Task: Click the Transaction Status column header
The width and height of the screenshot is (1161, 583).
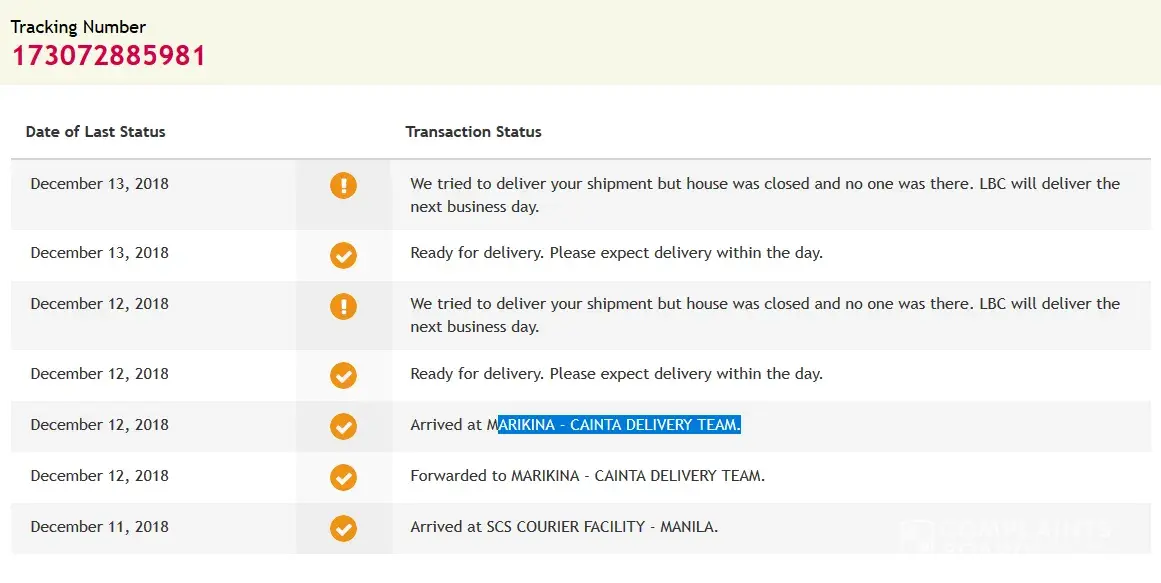Action: 473,132
